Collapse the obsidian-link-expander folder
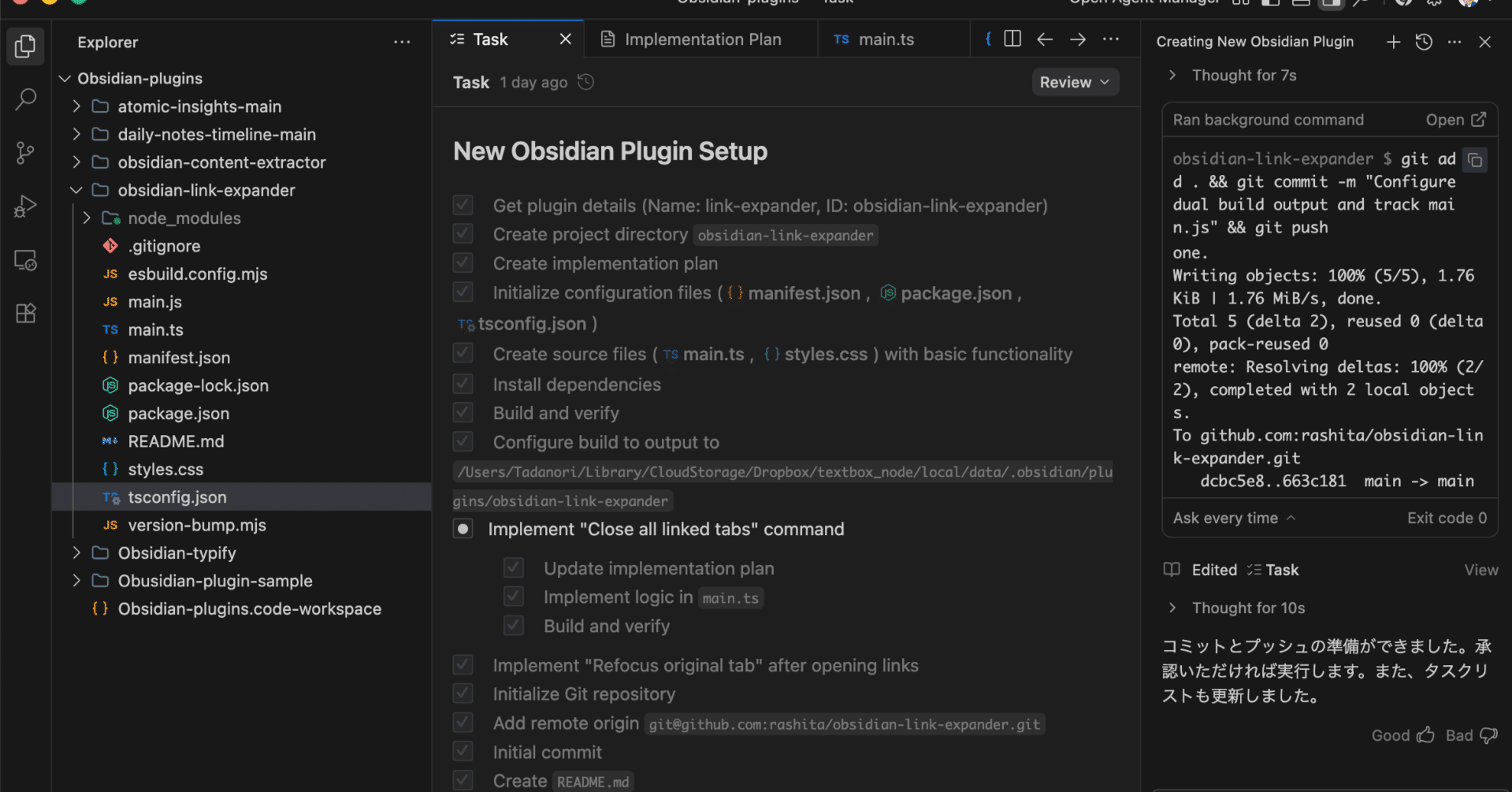The height and width of the screenshot is (792, 1512). point(76,190)
